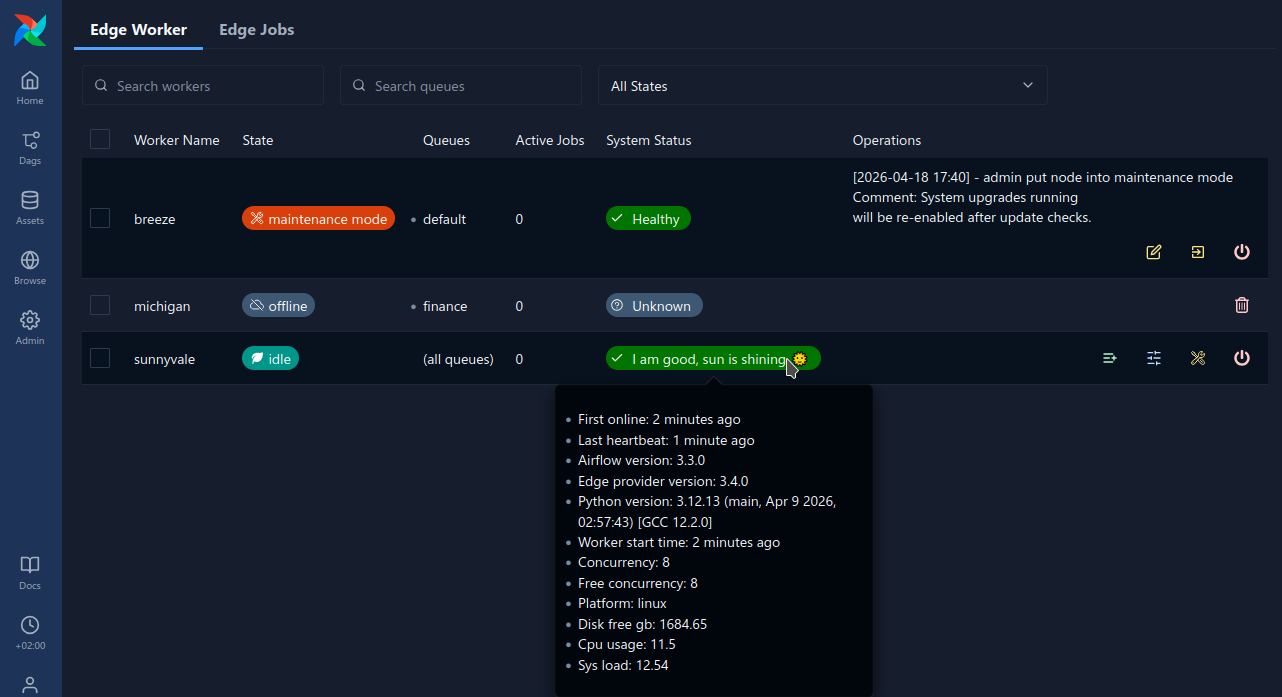Switch to the Edge Jobs tab

pyautogui.click(x=256, y=30)
